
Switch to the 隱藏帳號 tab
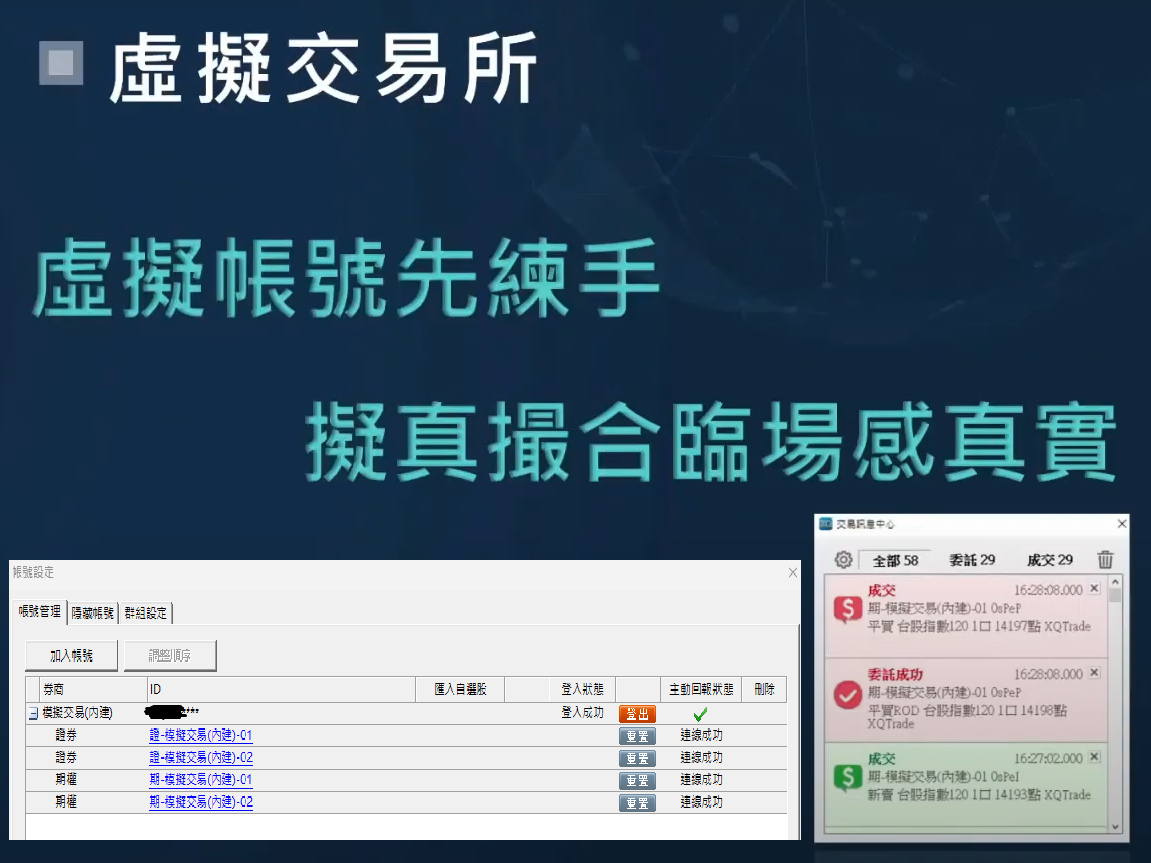point(92,612)
